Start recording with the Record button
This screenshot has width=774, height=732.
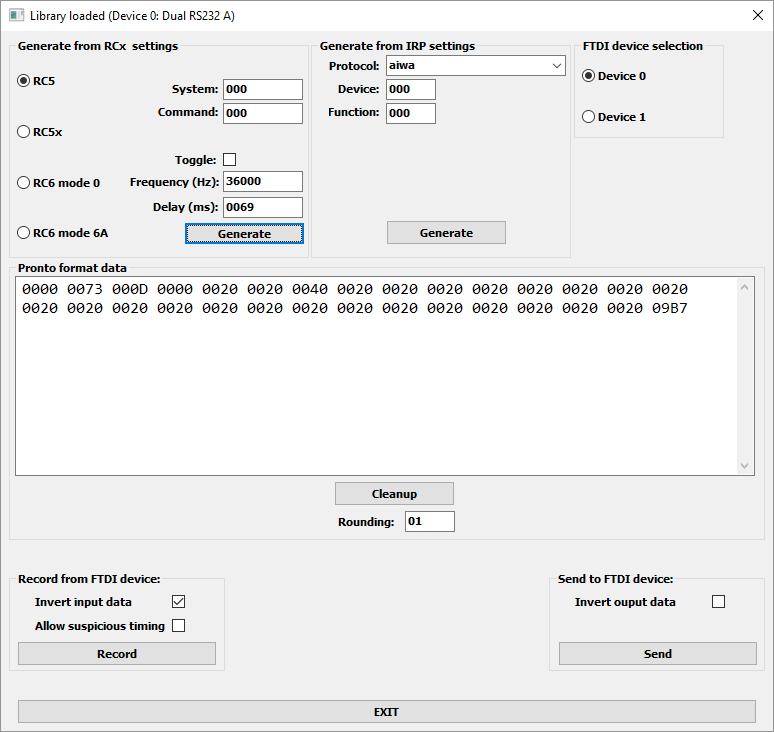point(117,654)
